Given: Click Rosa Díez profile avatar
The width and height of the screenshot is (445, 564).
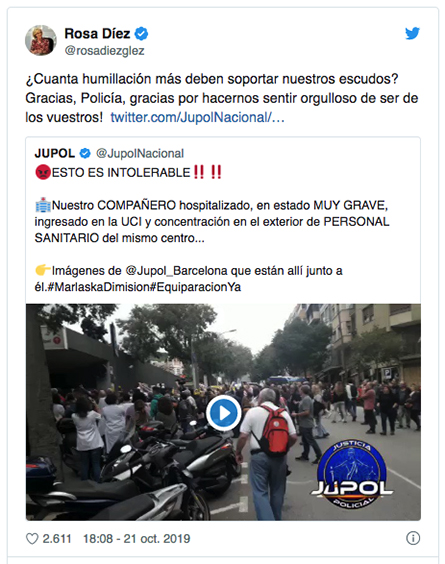Looking at the screenshot, I should [x=41, y=40].
